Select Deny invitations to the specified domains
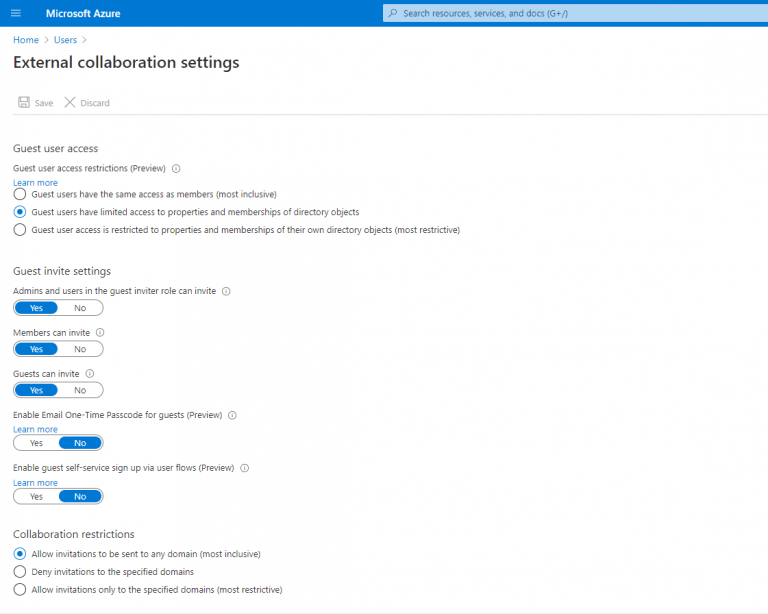Viewport: 768px width, 614px height. coord(20,571)
